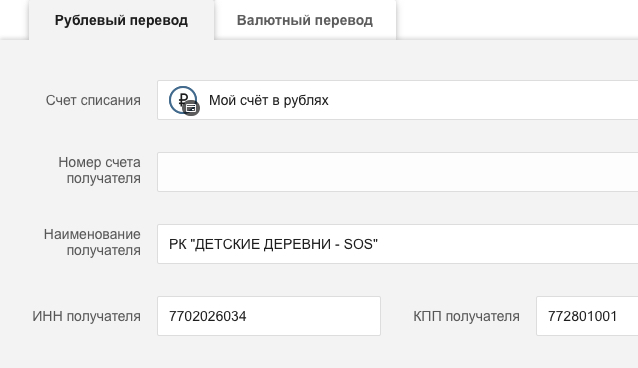Image resolution: width=638 pixels, height=368 pixels.
Task: Expand the Счет списания account selector
Action: click(398, 100)
